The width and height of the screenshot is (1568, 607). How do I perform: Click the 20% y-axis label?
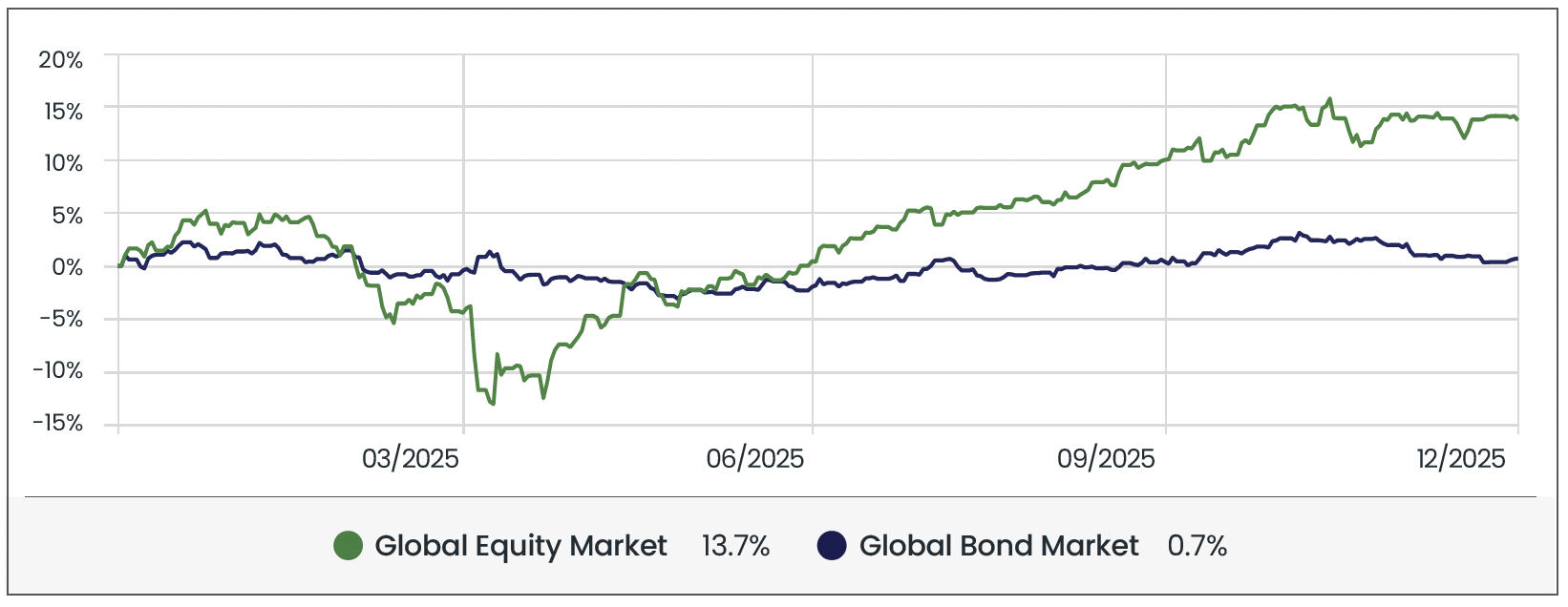61,60
